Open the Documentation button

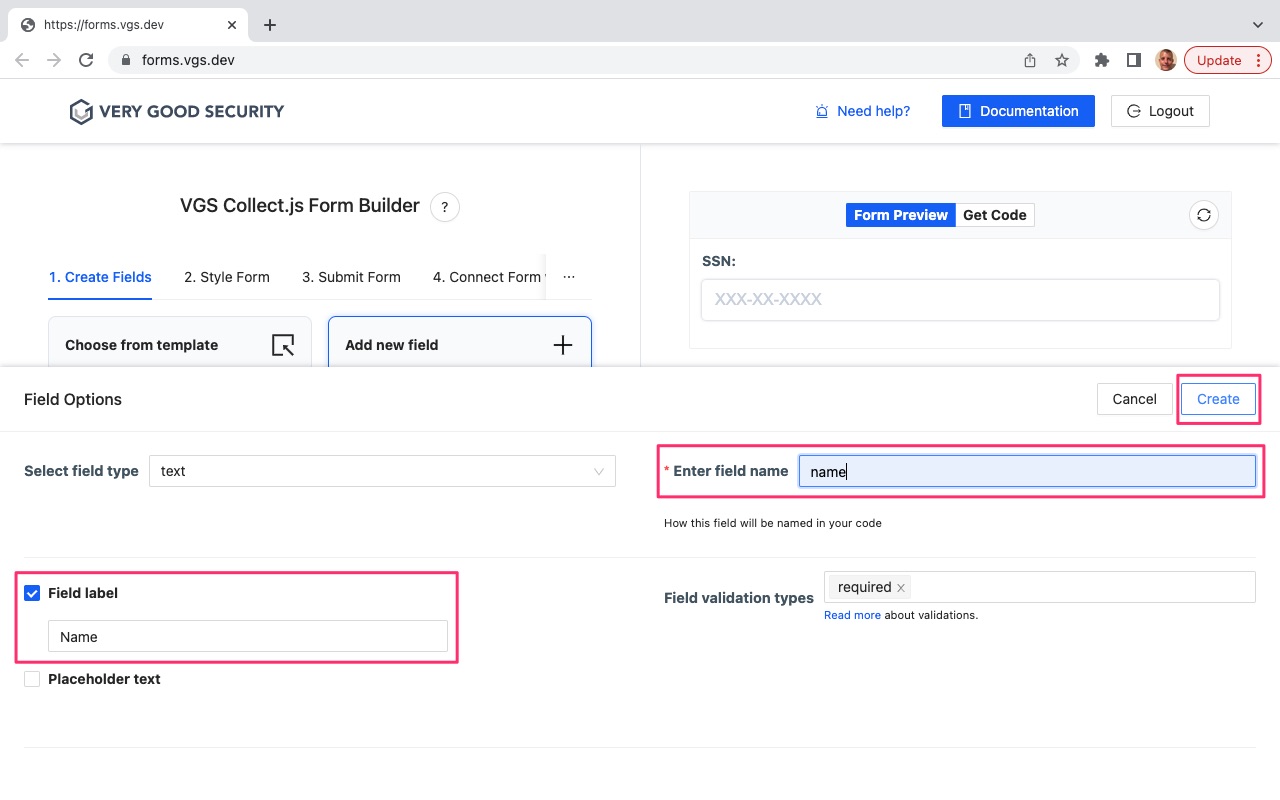point(1018,111)
